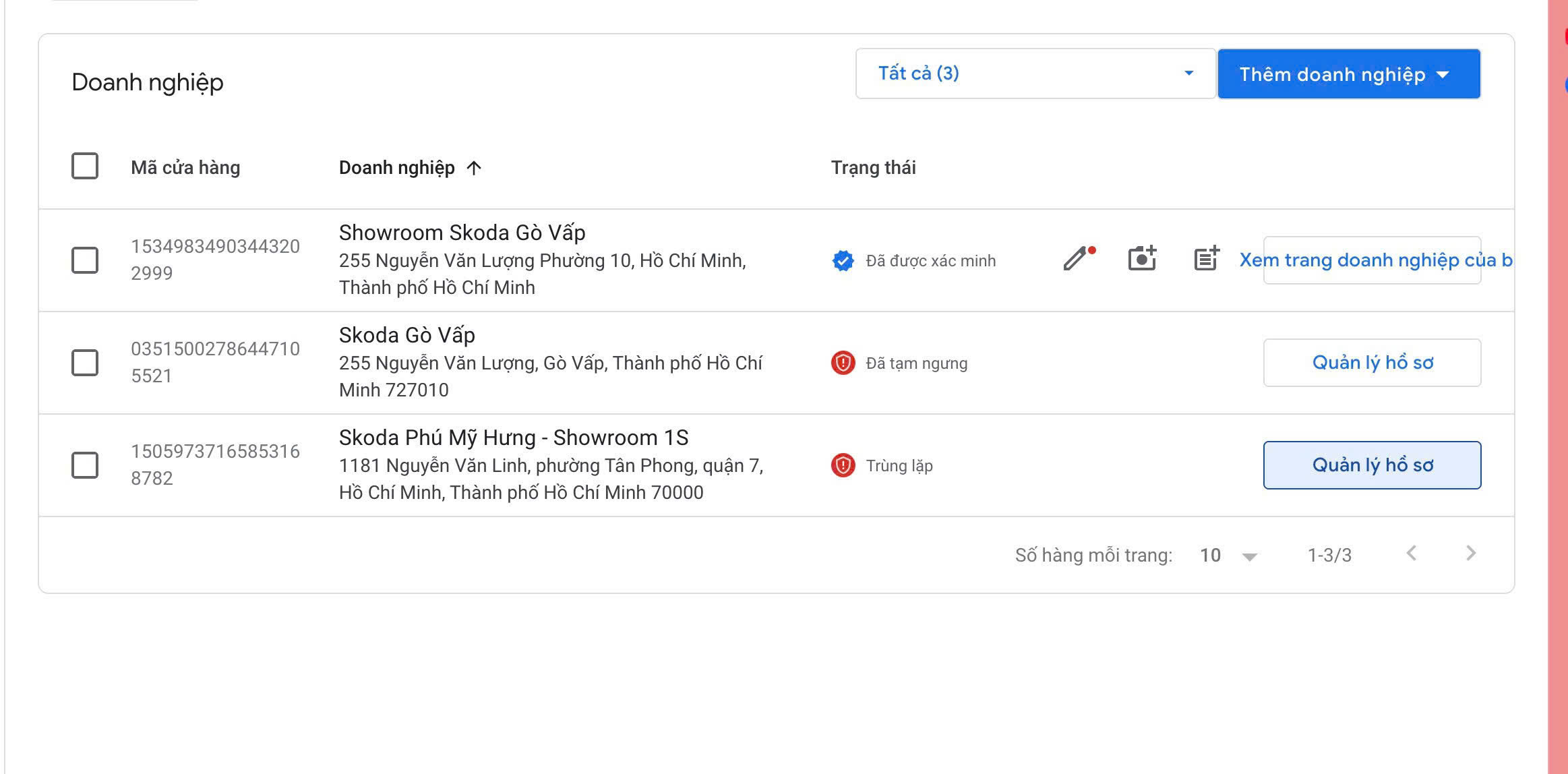
Task: Open the rows per page dropdown showing 10
Action: (1227, 555)
